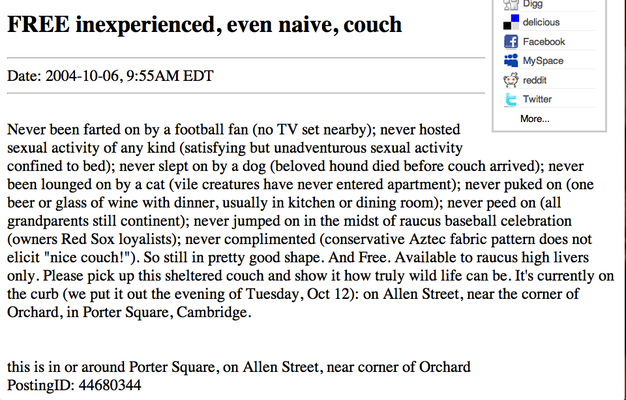Click the Porter Square location line
The height and width of the screenshot is (400, 626).
point(239,367)
